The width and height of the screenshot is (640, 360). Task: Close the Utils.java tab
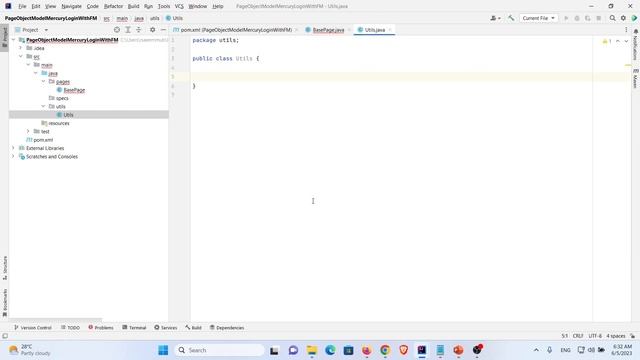pos(390,30)
